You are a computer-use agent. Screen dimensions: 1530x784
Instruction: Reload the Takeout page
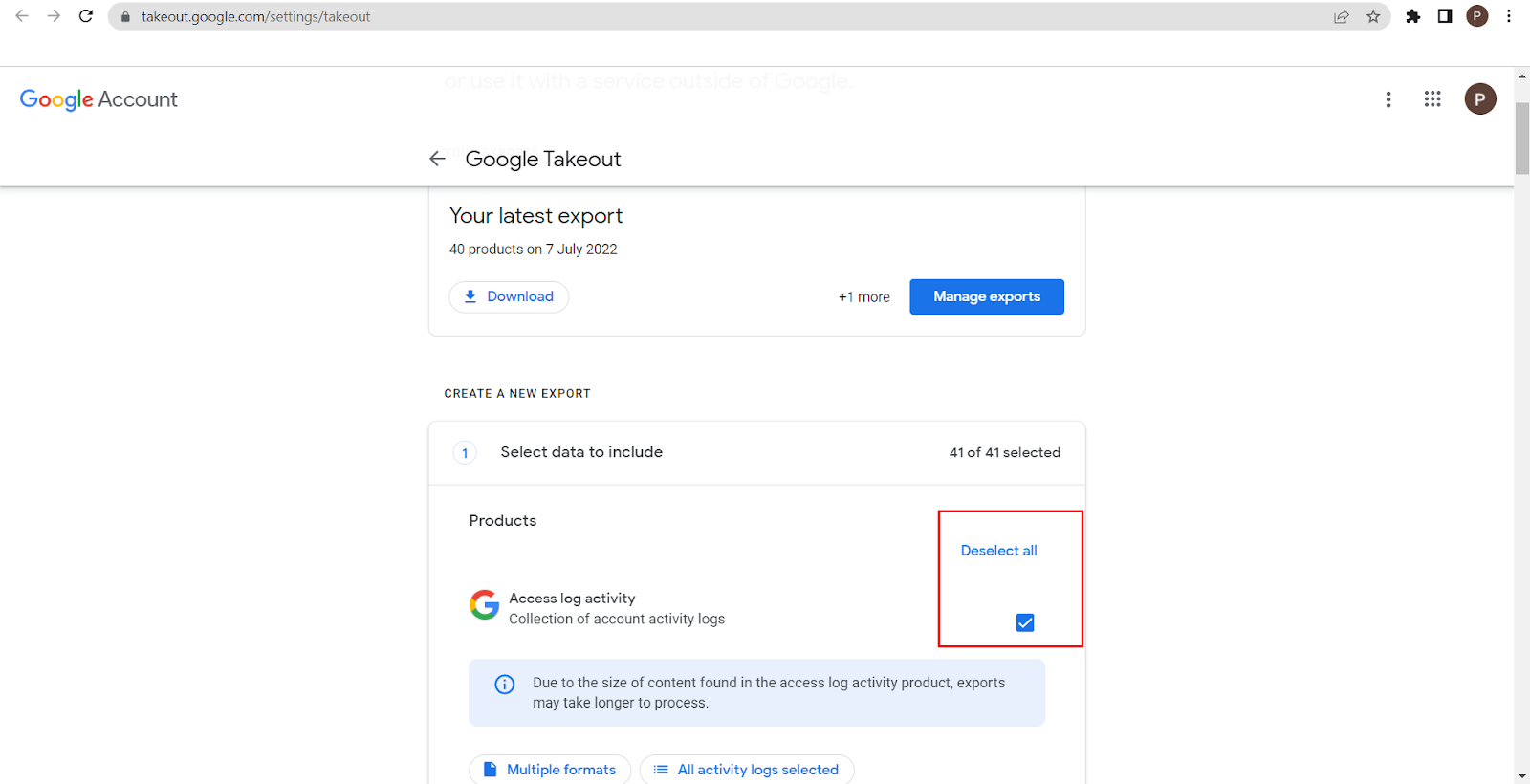pyautogui.click(x=86, y=16)
